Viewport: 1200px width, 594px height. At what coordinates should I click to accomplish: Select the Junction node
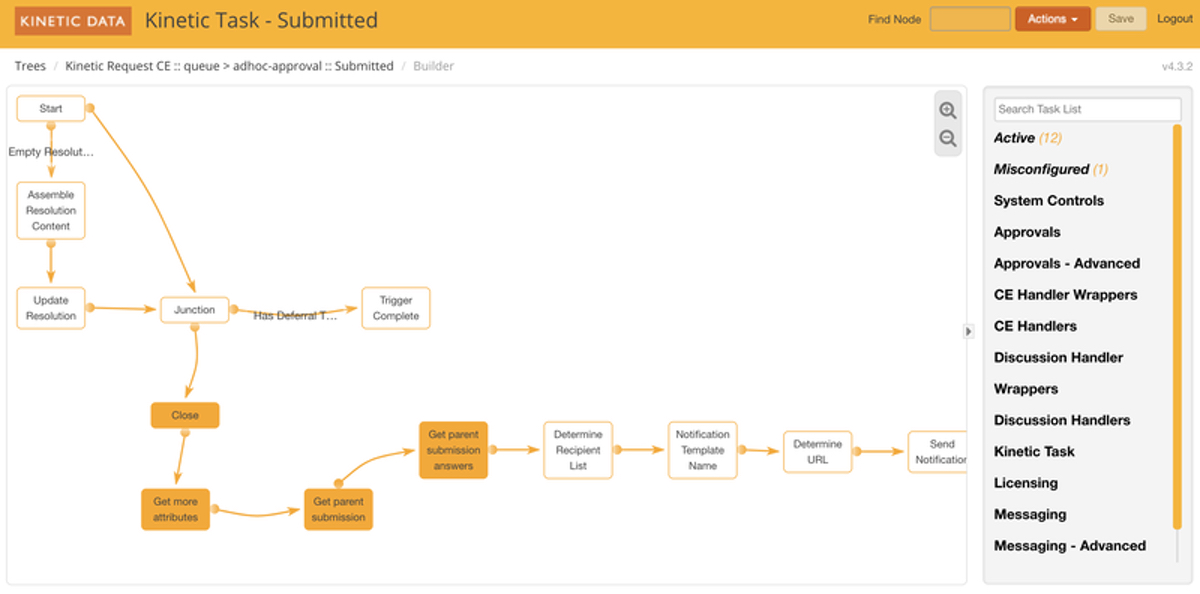pyautogui.click(x=195, y=310)
